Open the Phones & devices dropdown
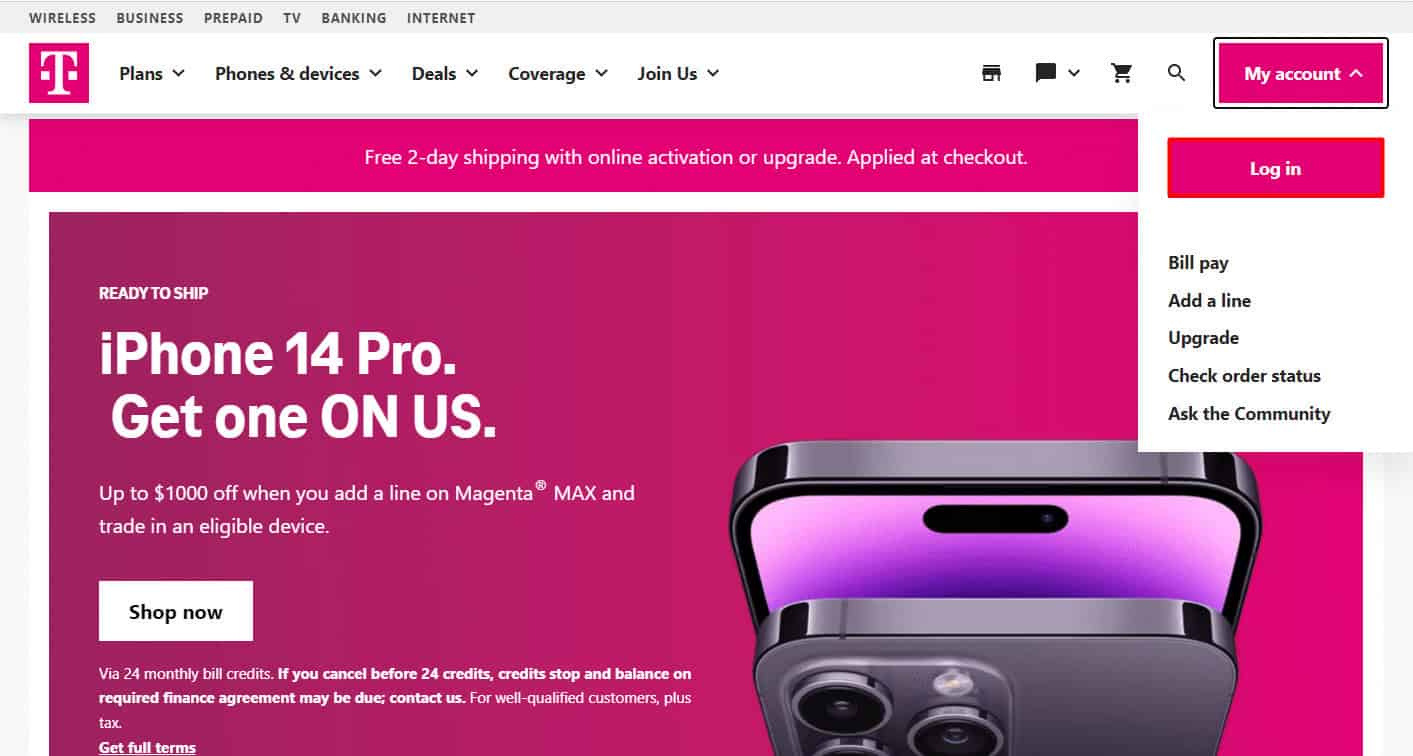 [x=299, y=73]
